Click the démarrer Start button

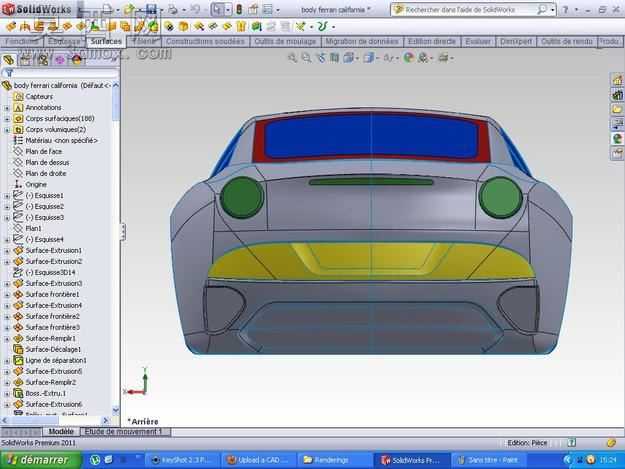[41, 460]
